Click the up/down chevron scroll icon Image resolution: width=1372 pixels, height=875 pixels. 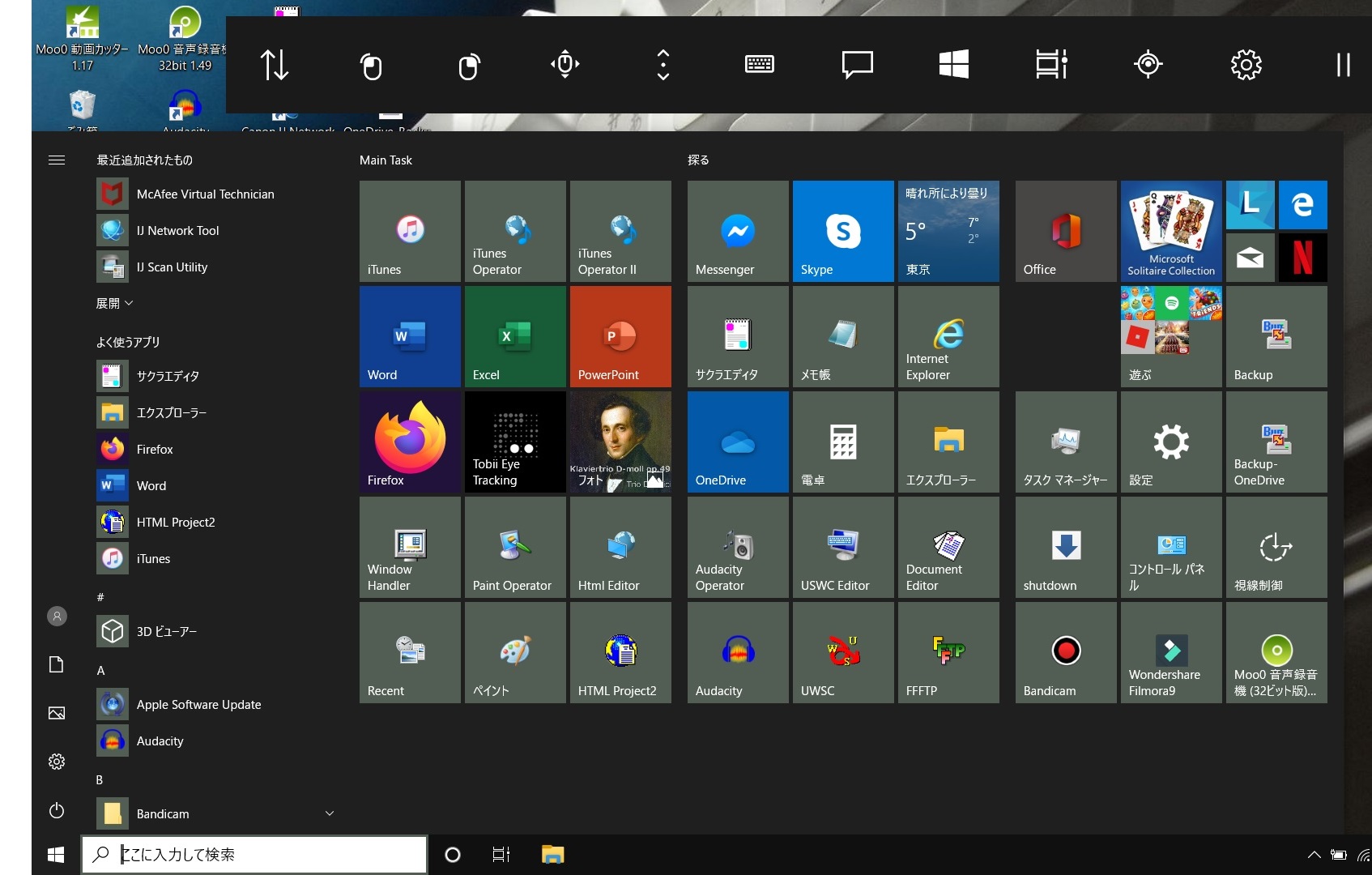click(663, 65)
